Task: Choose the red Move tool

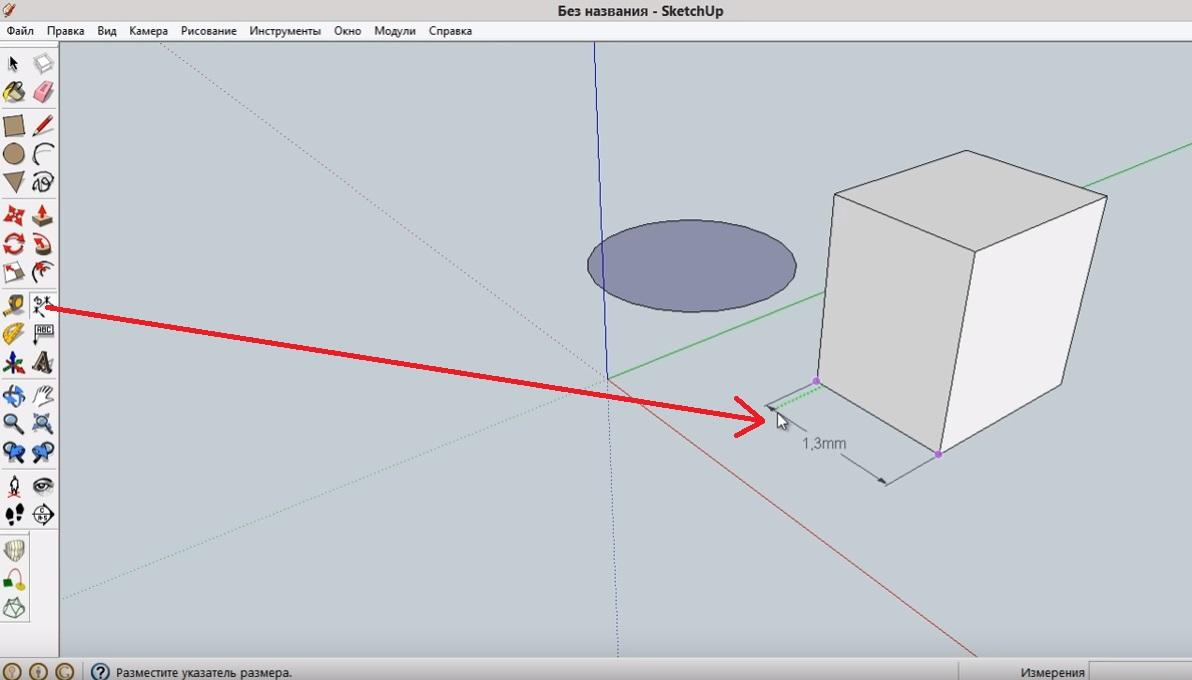Action: [x=14, y=215]
